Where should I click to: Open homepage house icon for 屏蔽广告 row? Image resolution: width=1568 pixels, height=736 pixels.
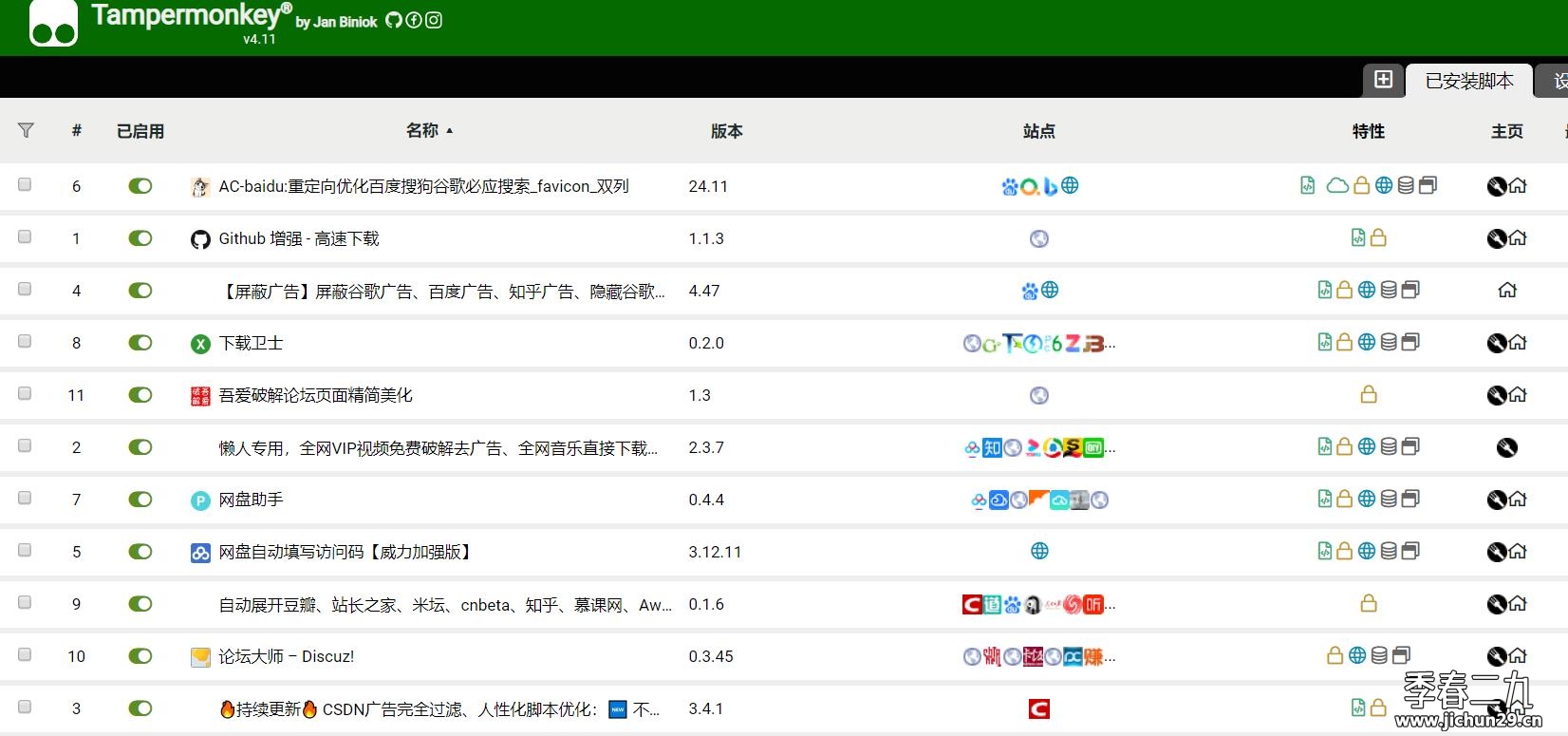point(1507,291)
